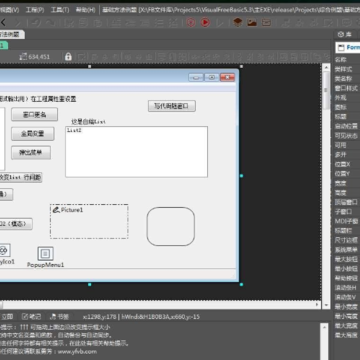
Task: Select the 名称 property row
Action: pyautogui.click(x=347, y=60)
